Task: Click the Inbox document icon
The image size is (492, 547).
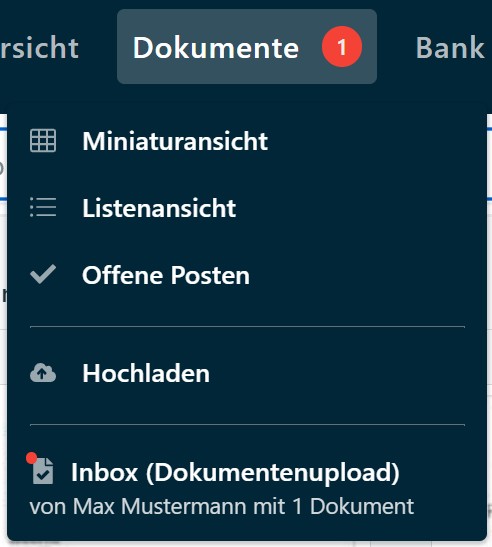Action: (x=43, y=471)
